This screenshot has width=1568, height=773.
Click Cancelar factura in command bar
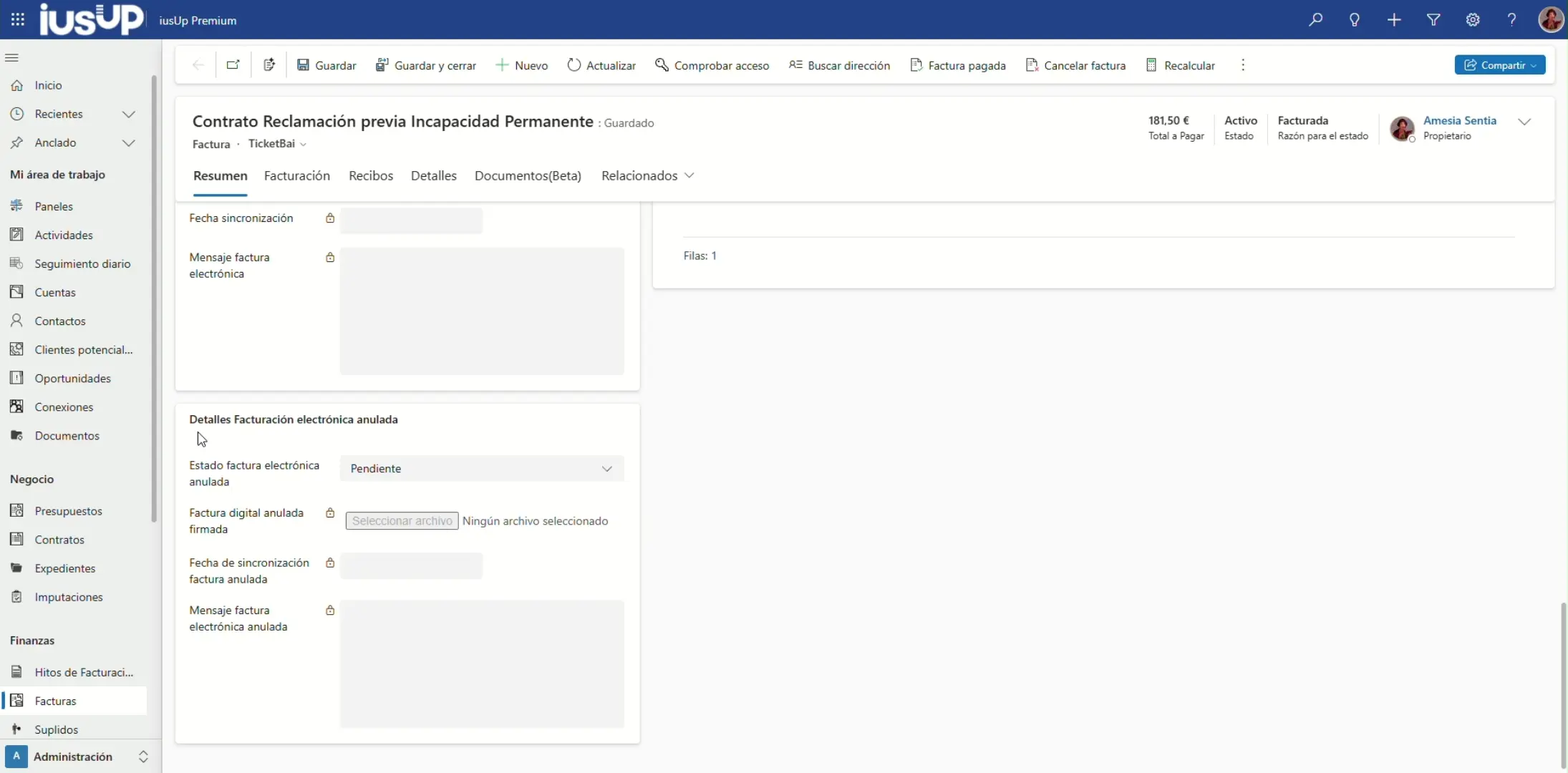pyautogui.click(x=1075, y=65)
